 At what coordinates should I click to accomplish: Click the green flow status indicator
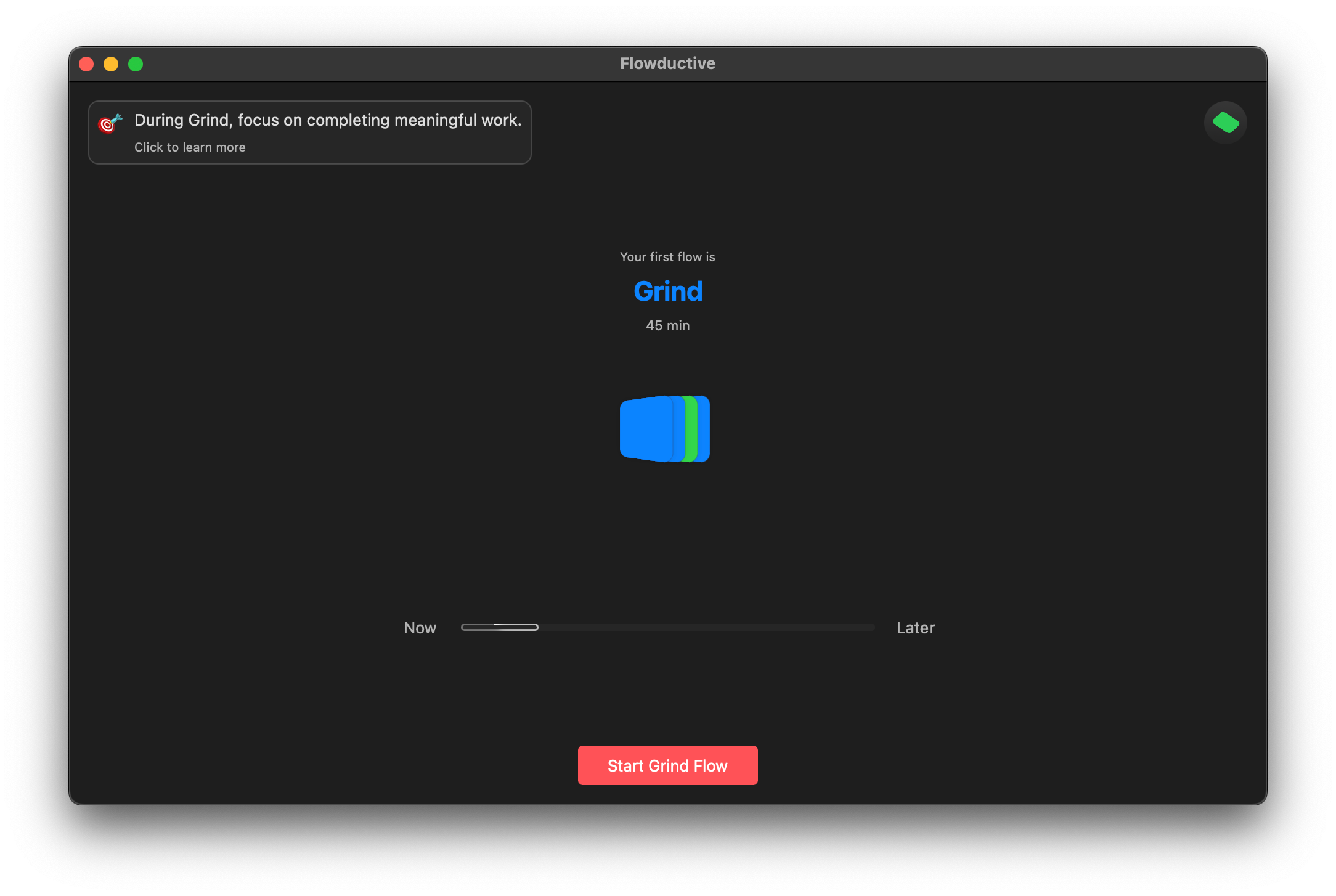click(1225, 122)
